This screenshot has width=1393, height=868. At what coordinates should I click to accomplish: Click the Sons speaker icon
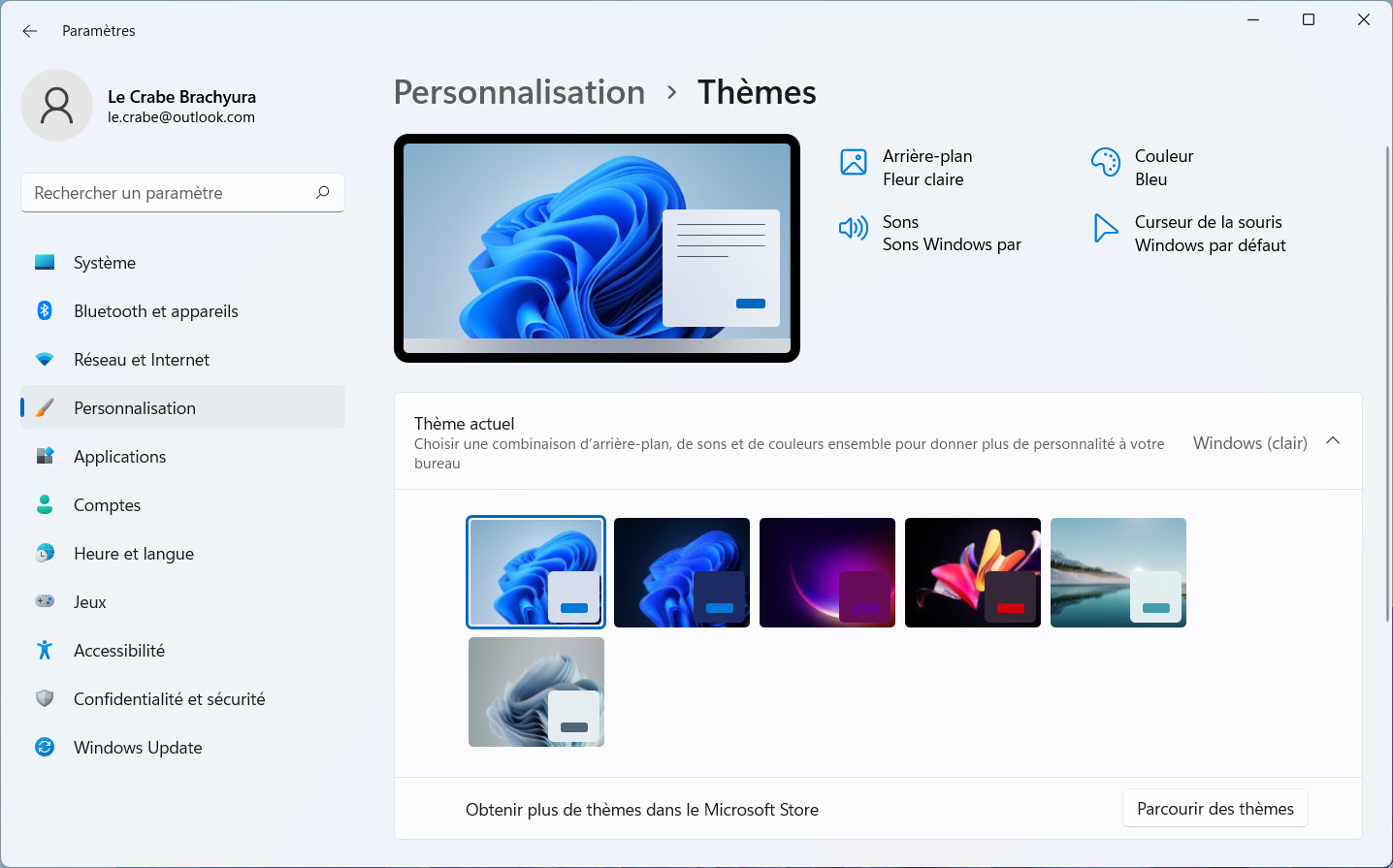pos(854,228)
